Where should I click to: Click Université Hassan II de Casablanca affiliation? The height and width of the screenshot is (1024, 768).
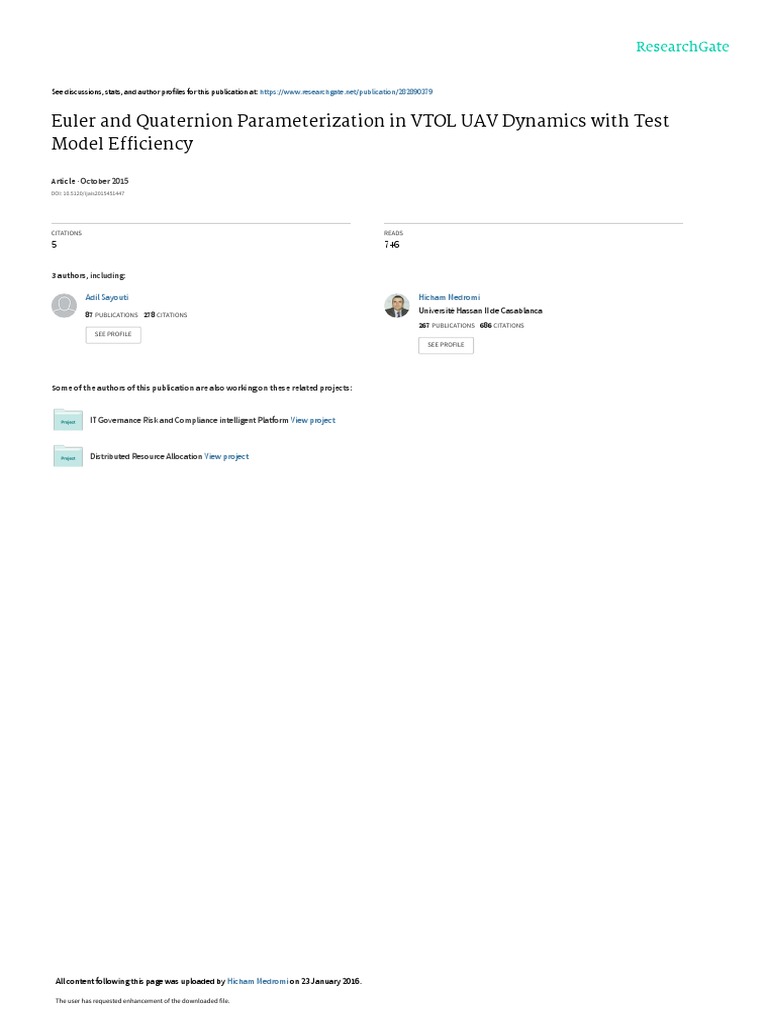tap(480, 311)
